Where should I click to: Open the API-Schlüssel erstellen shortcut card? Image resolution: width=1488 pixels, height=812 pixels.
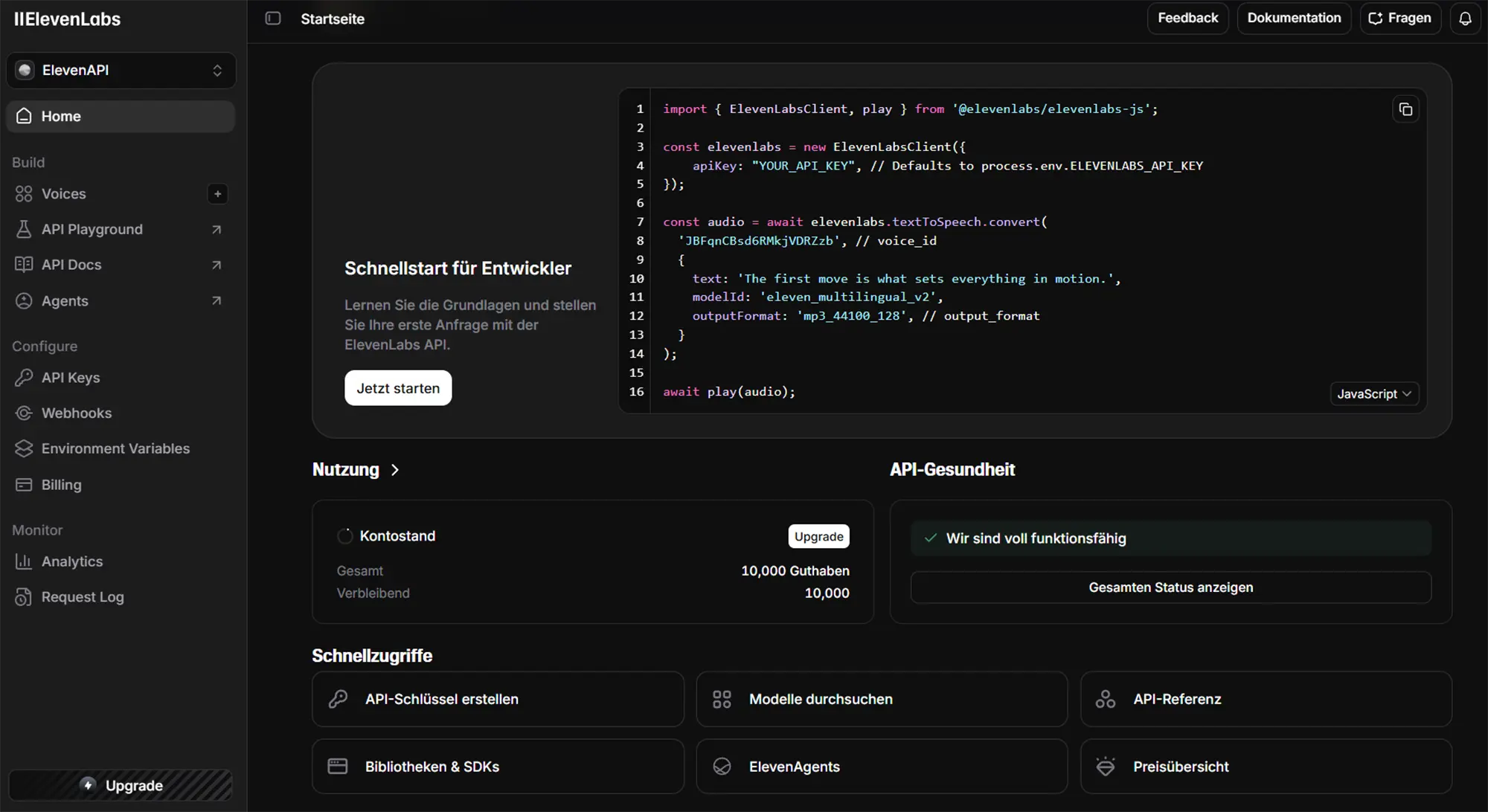coord(498,699)
